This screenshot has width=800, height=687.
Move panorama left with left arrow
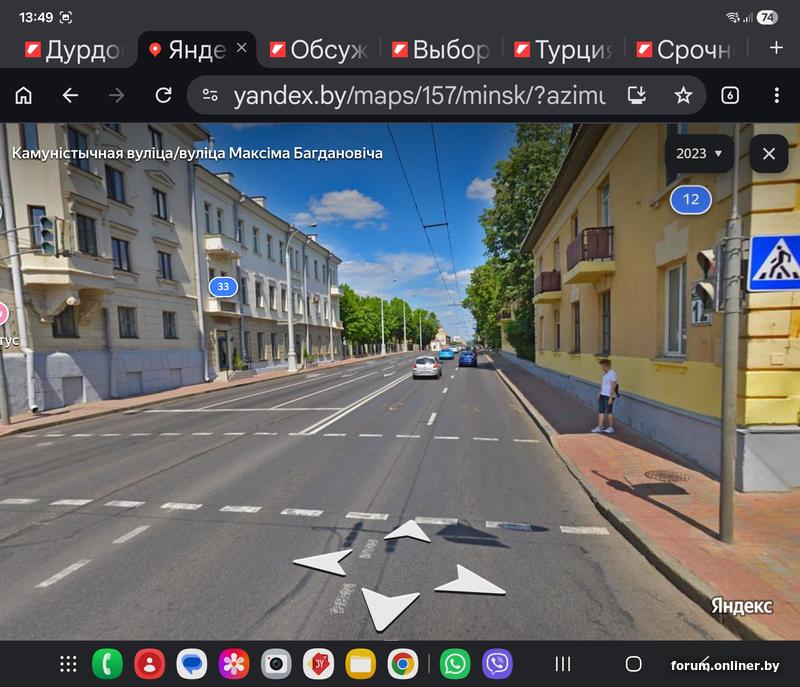(322, 563)
